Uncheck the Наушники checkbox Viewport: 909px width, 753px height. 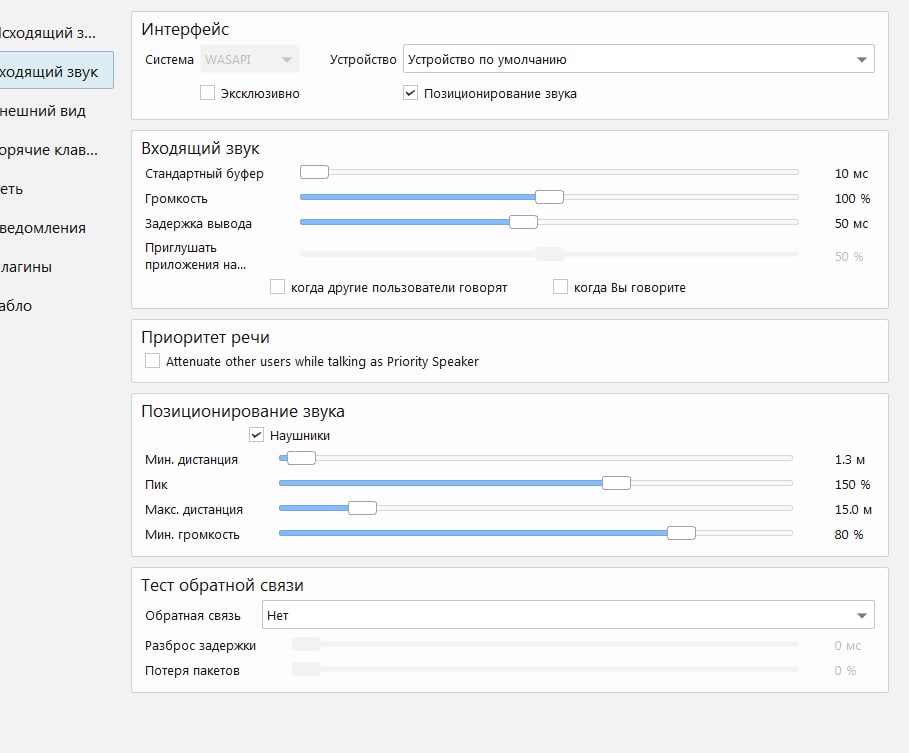point(257,435)
